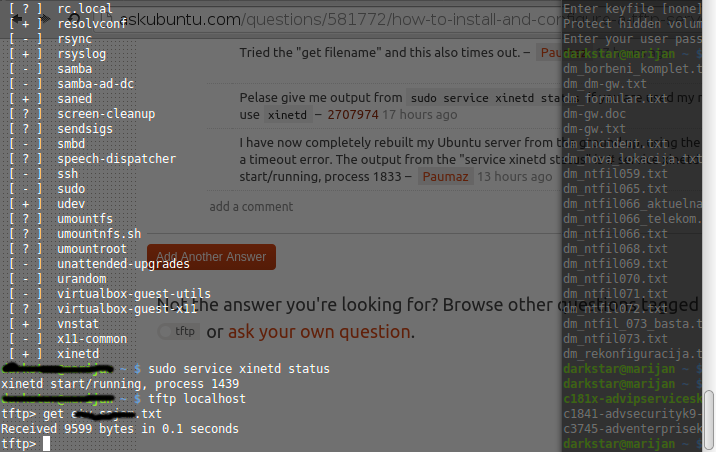This screenshot has height=452, width=716.
Task: Open Paumaz profile beside '13 hours ago'
Action: pyautogui.click(x=444, y=177)
